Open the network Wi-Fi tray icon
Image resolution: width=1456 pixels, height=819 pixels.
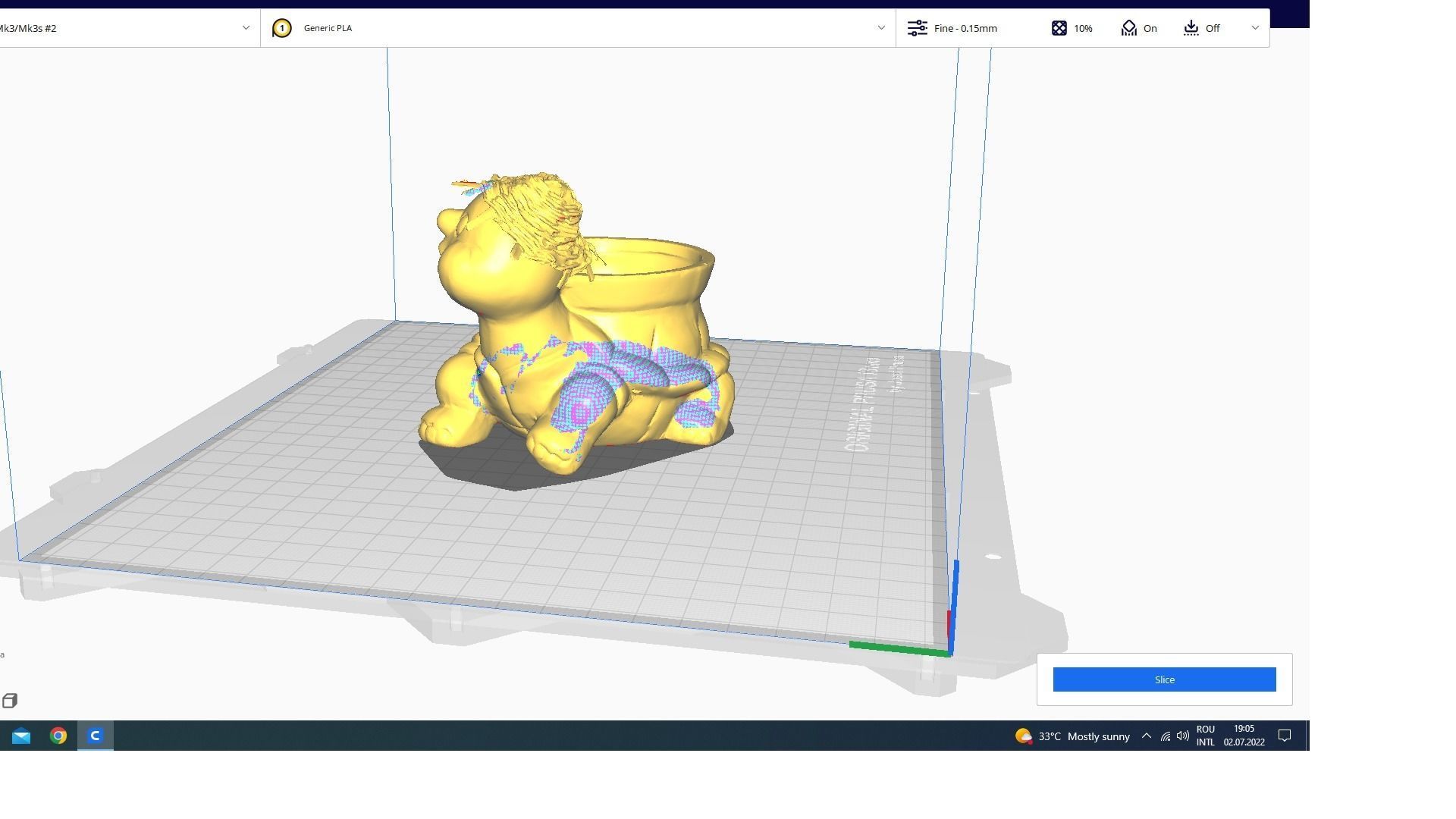pos(1166,736)
